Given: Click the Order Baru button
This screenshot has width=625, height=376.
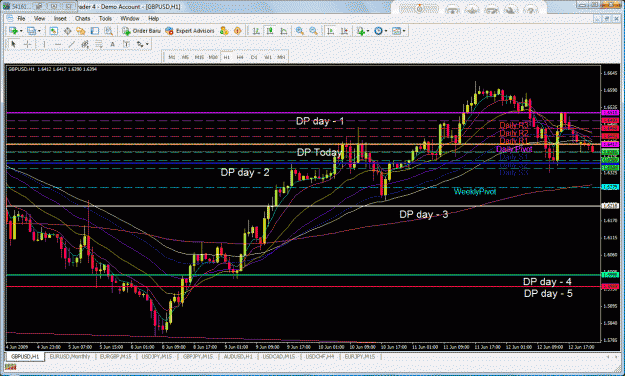Looking at the screenshot, I should click(x=142, y=31).
